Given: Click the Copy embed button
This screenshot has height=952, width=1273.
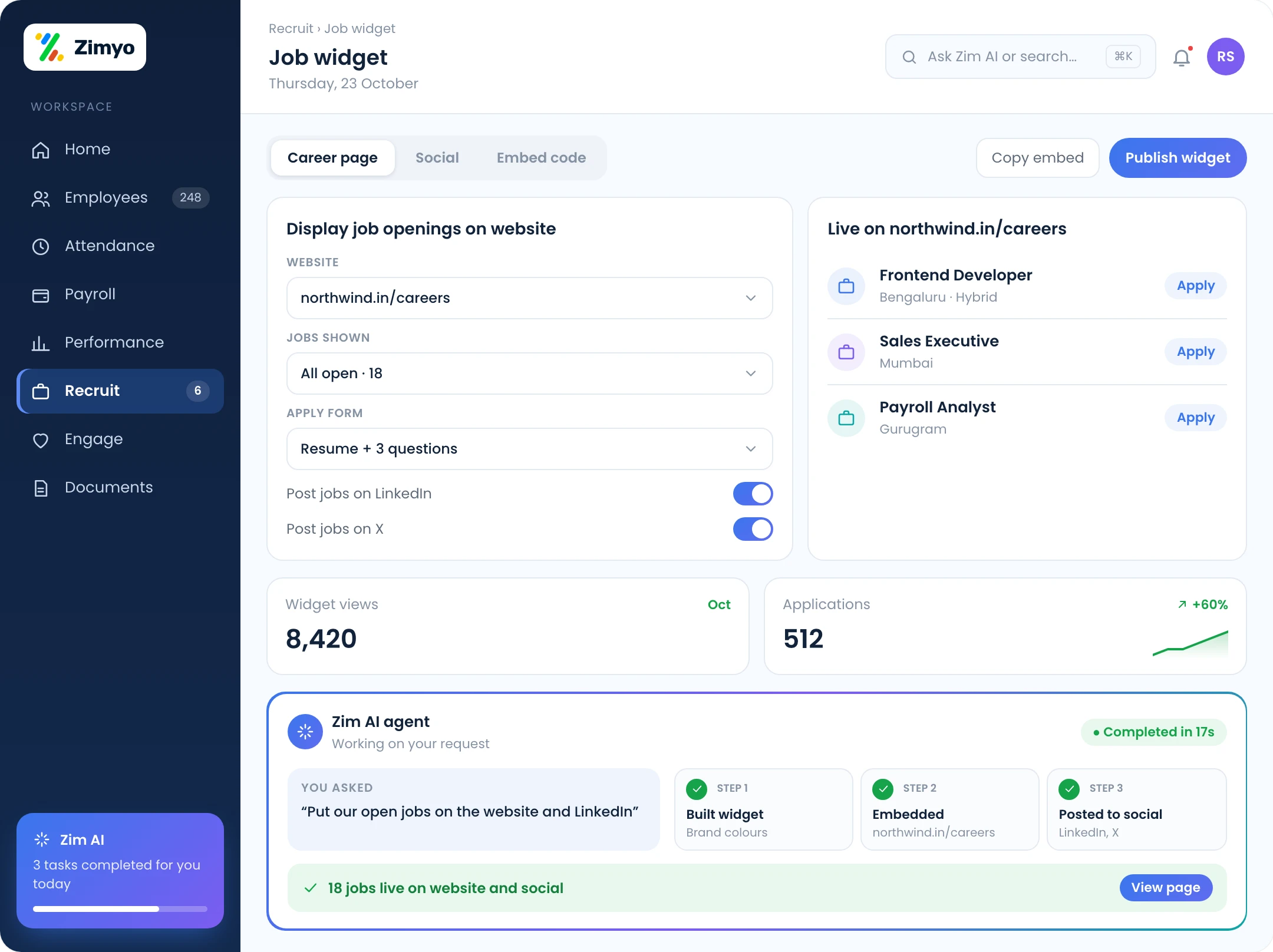Looking at the screenshot, I should (x=1037, y=158).
